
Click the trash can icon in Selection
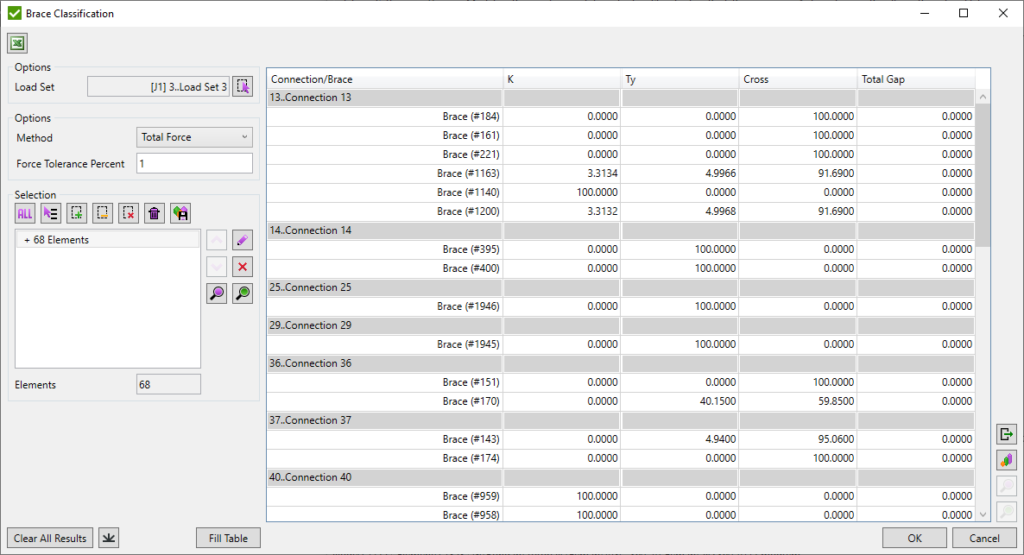pyautogui.click(x=154, y=213)
